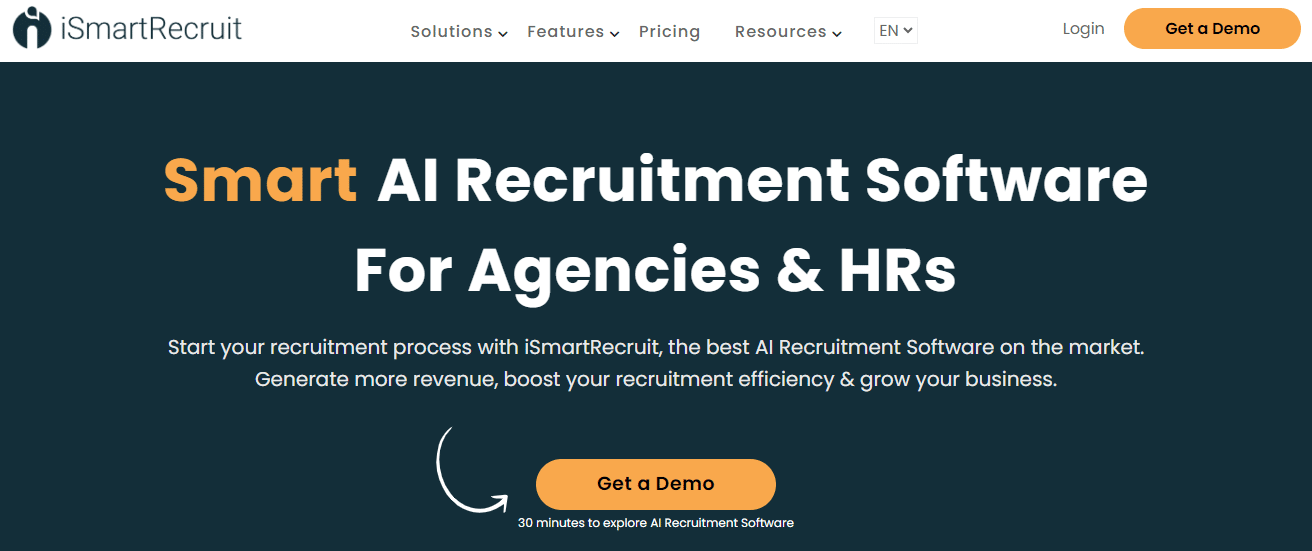Expand the chevron beside Features
The image size is (1312, 551).
coord(615,34)
